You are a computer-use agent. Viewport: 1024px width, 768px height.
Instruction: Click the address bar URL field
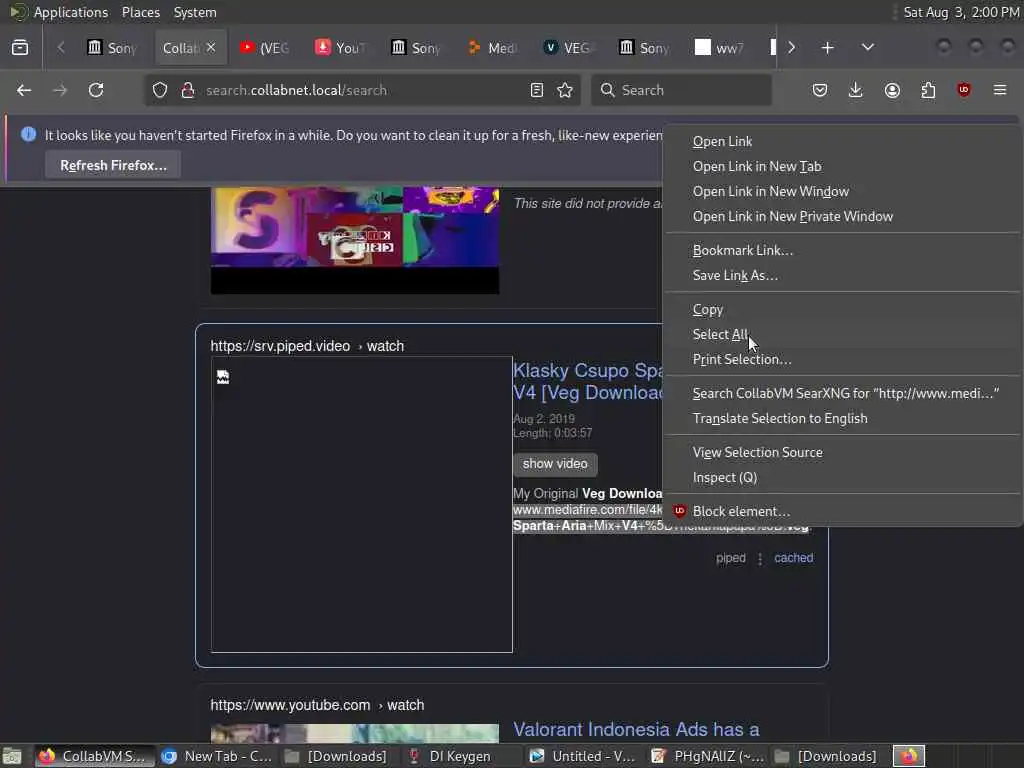[362, 90]
